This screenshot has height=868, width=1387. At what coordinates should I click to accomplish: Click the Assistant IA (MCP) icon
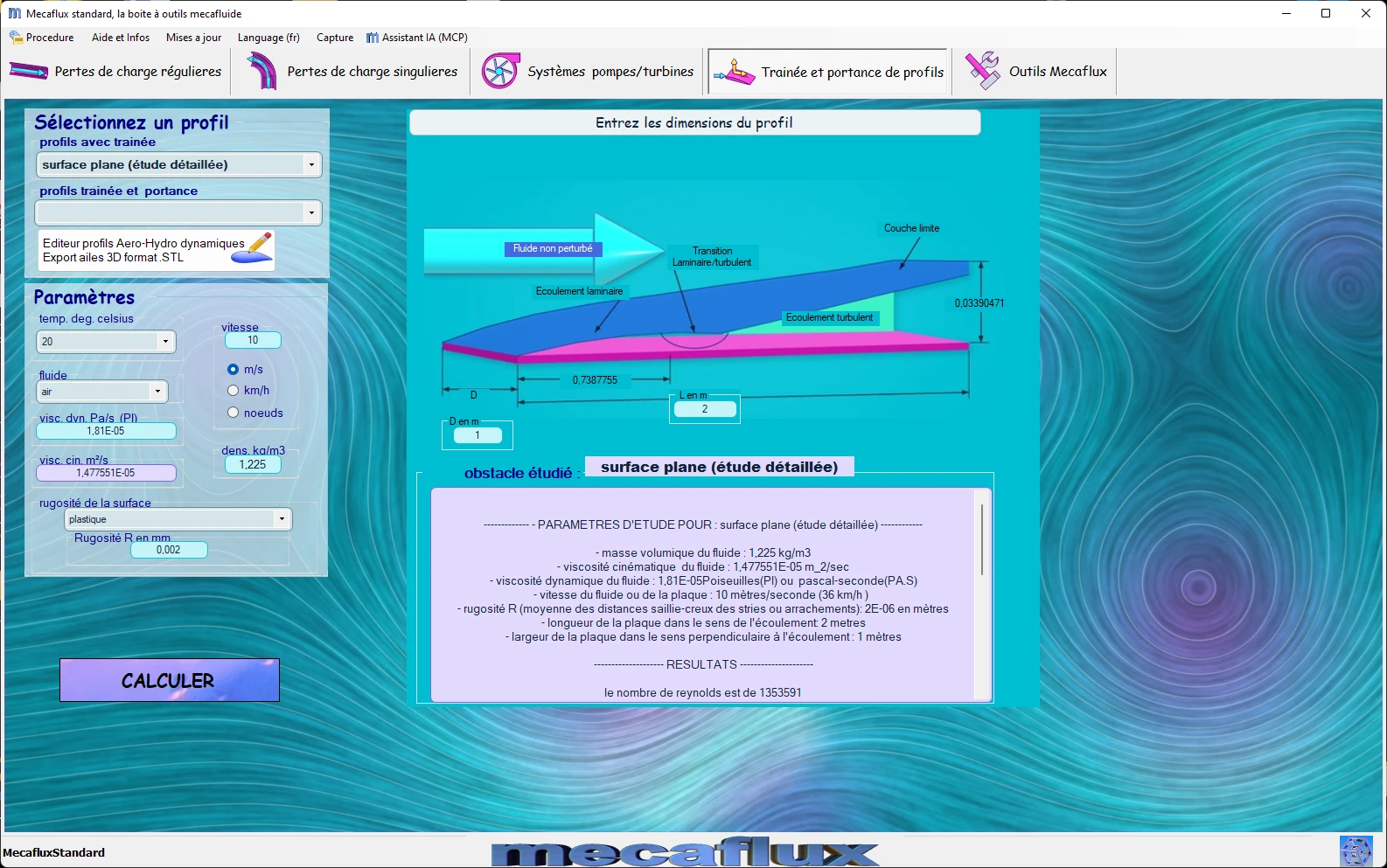pyautogui.click(x=373, y=38)
